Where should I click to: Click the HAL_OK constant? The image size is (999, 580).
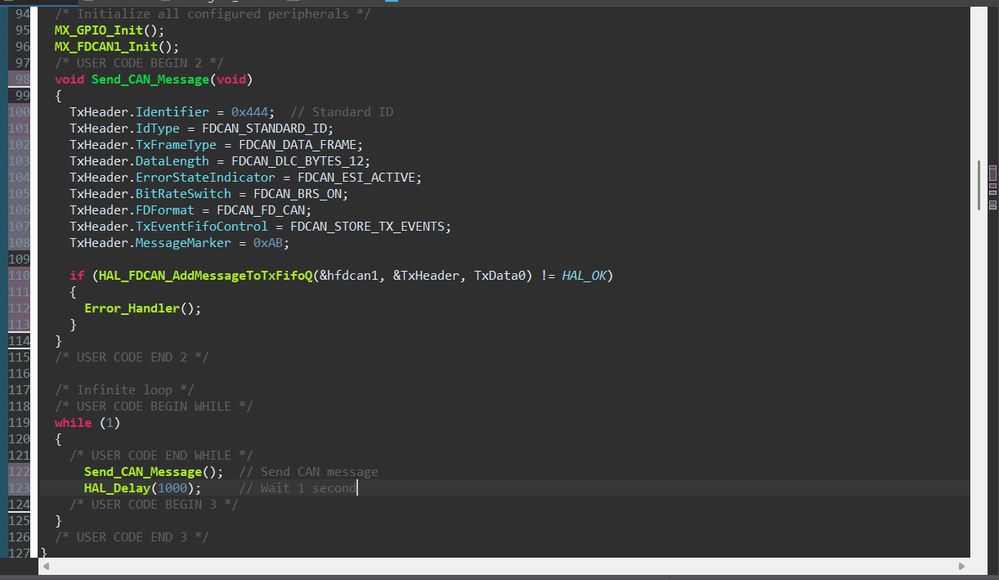click(584, 276)
